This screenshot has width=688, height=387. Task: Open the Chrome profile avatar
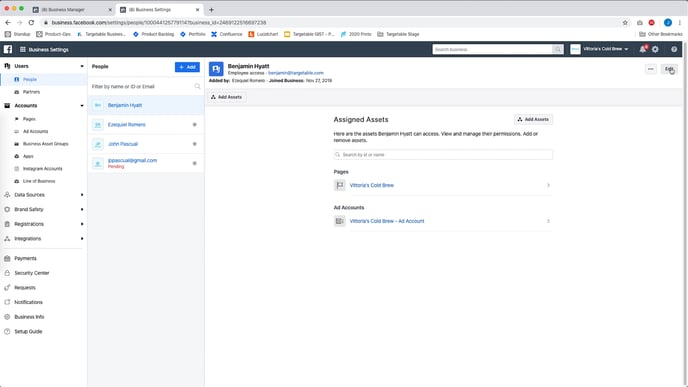(668, 22)
